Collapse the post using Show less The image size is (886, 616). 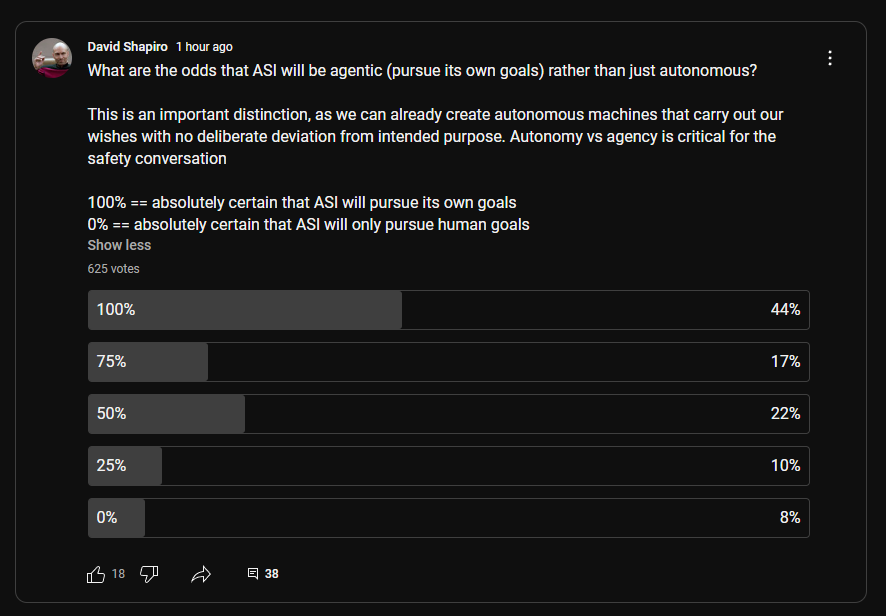pyautogui.click(x=118, y=244)
